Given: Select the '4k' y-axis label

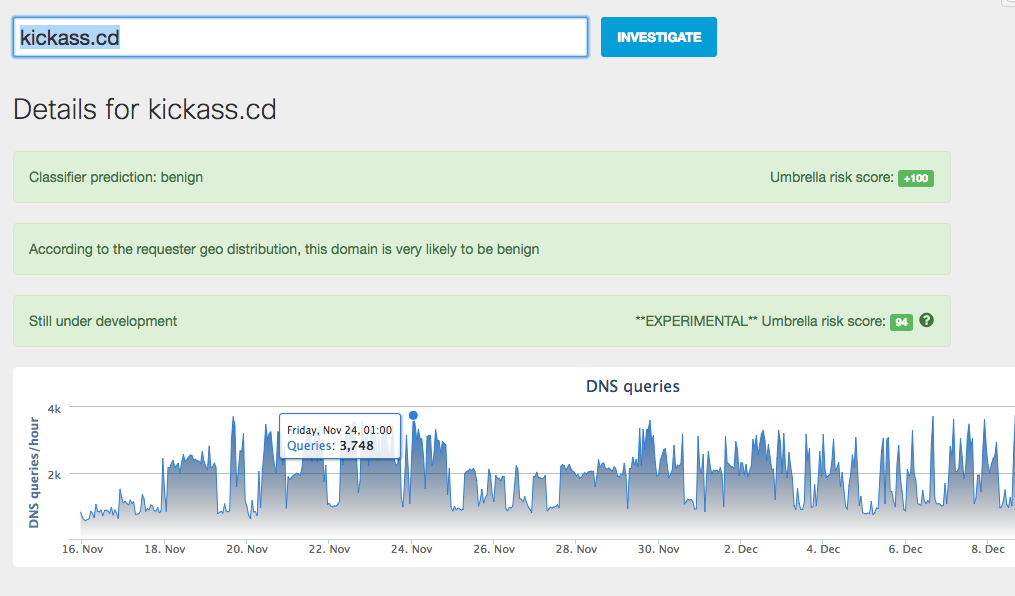Looking at the screenshot, I should pyautogui.click(x=54, y=408).
